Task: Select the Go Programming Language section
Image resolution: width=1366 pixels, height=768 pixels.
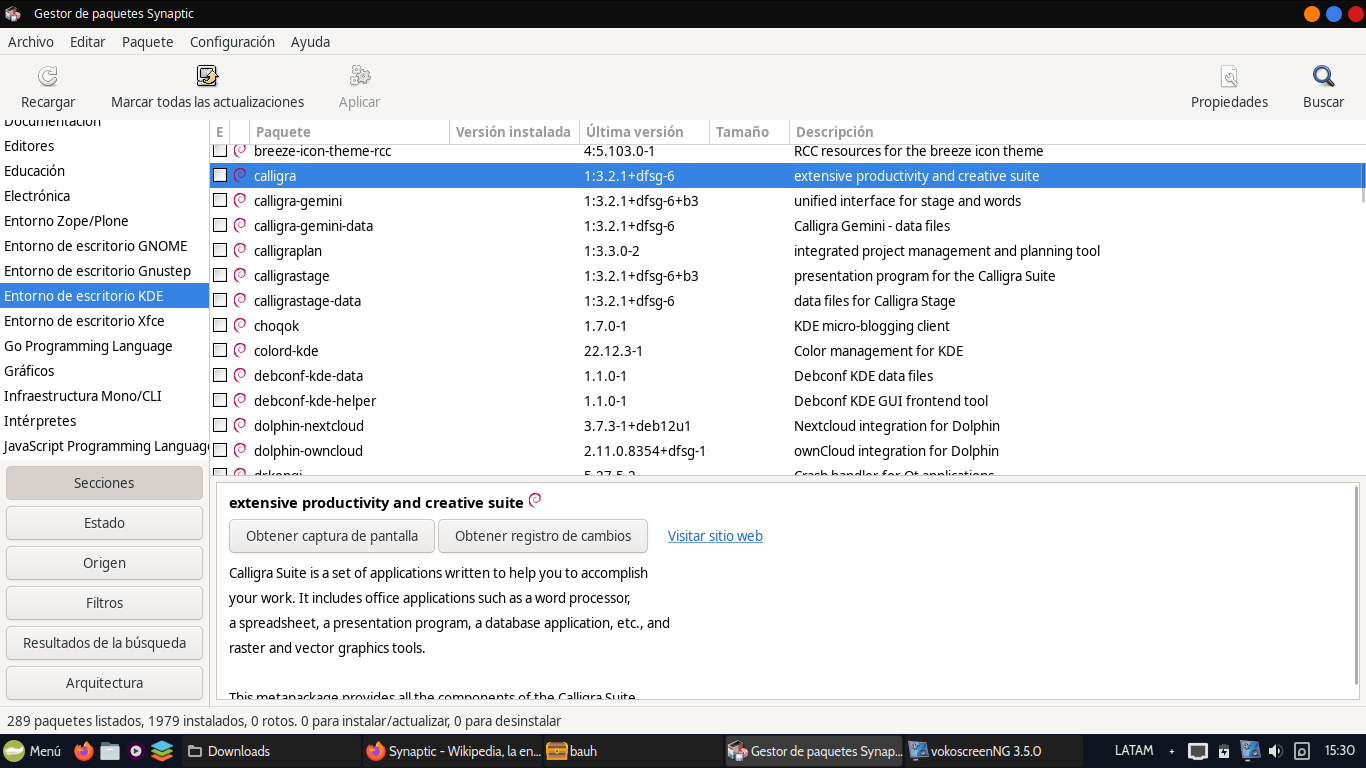Action: 104,346
